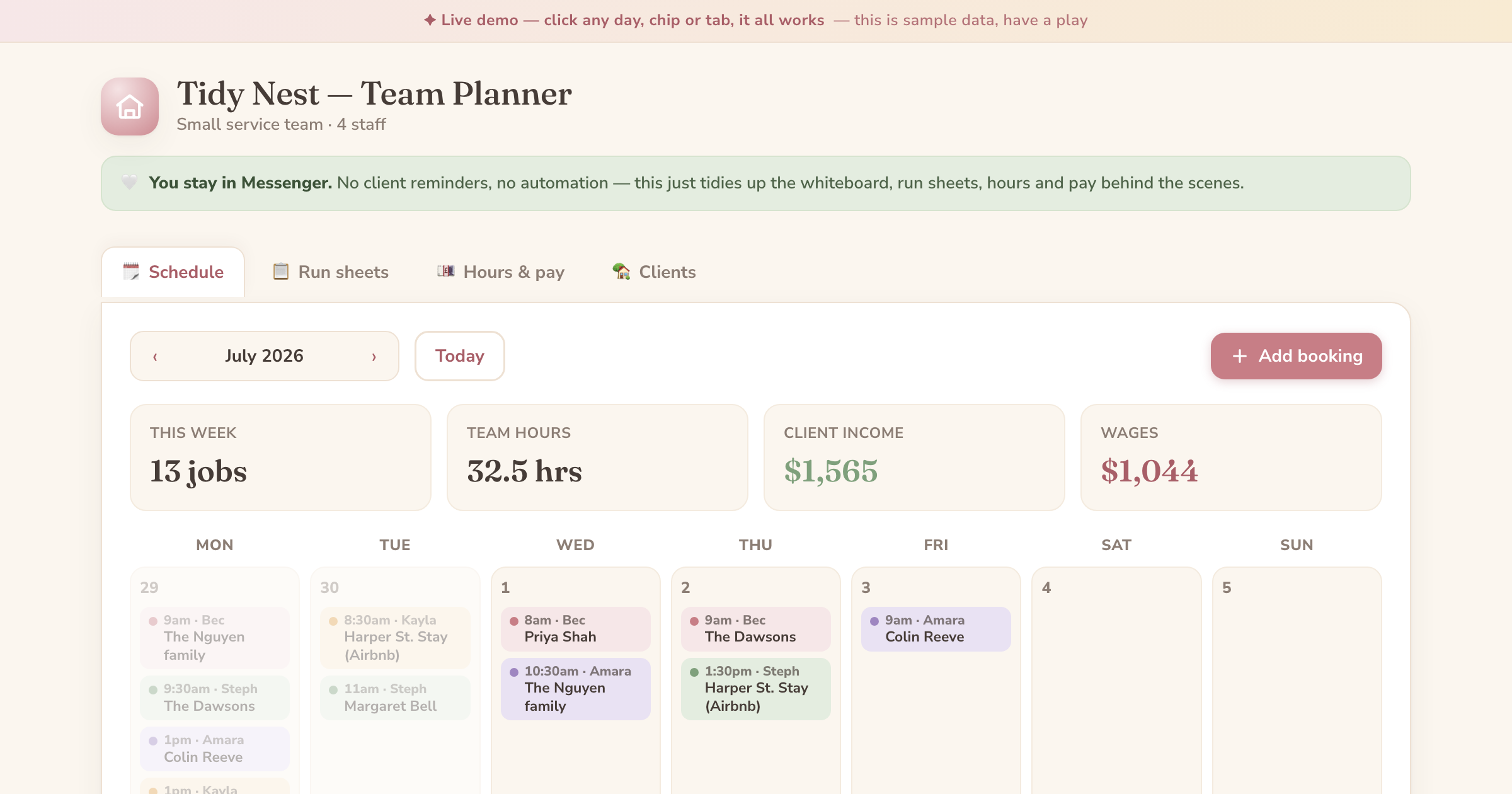This screenshot has height=794, width=1512.
Task: Click the purple dot on Colin Reeve Friday chip
Action: [874, 621]
